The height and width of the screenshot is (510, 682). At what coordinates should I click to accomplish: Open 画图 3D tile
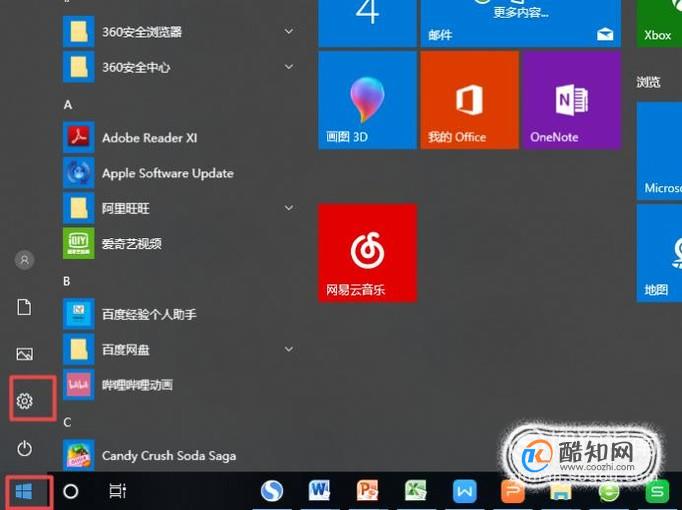pyautogui.click(x=368, y=100)
